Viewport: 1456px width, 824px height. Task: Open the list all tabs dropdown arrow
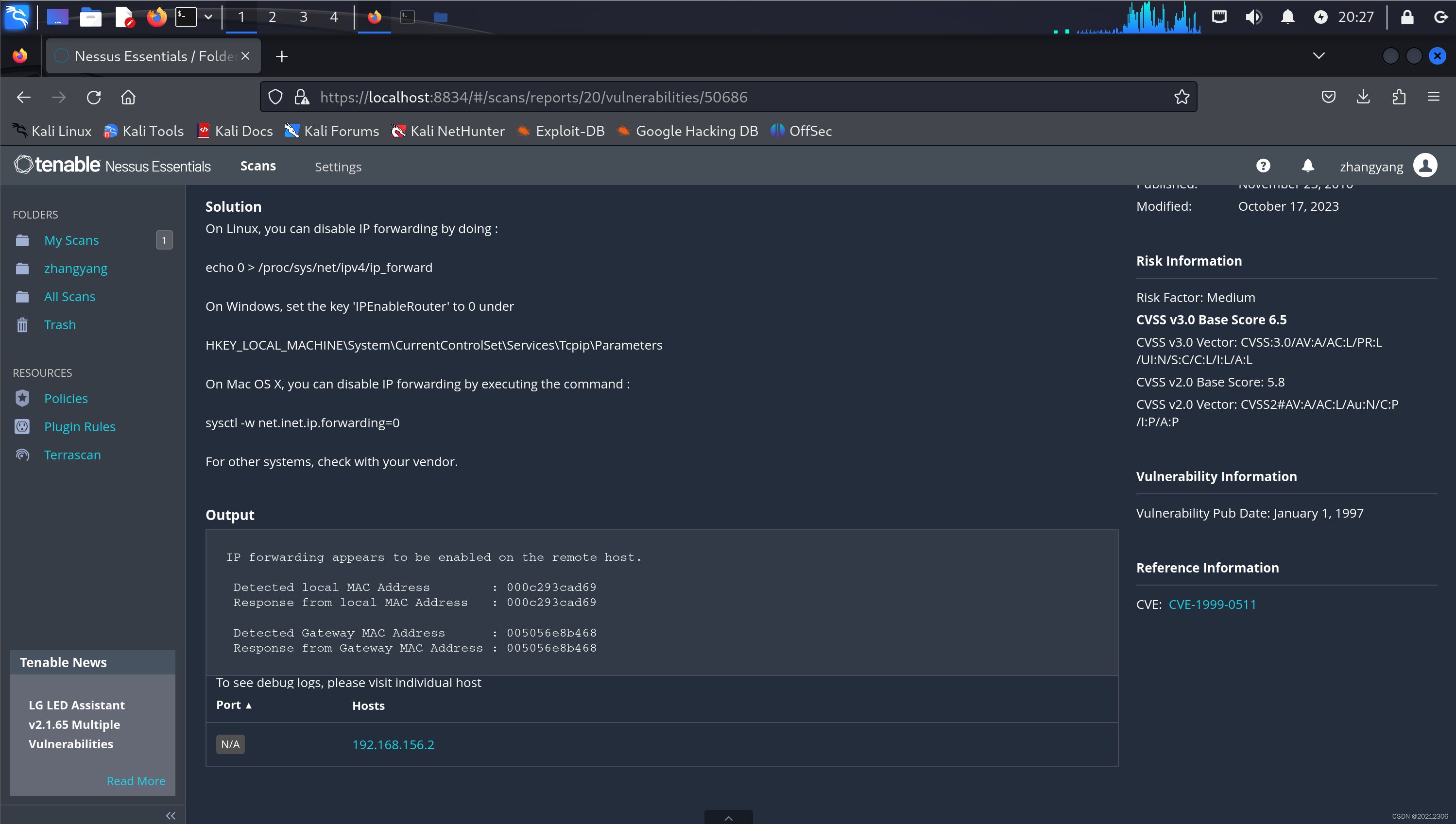pos(1319,56)
